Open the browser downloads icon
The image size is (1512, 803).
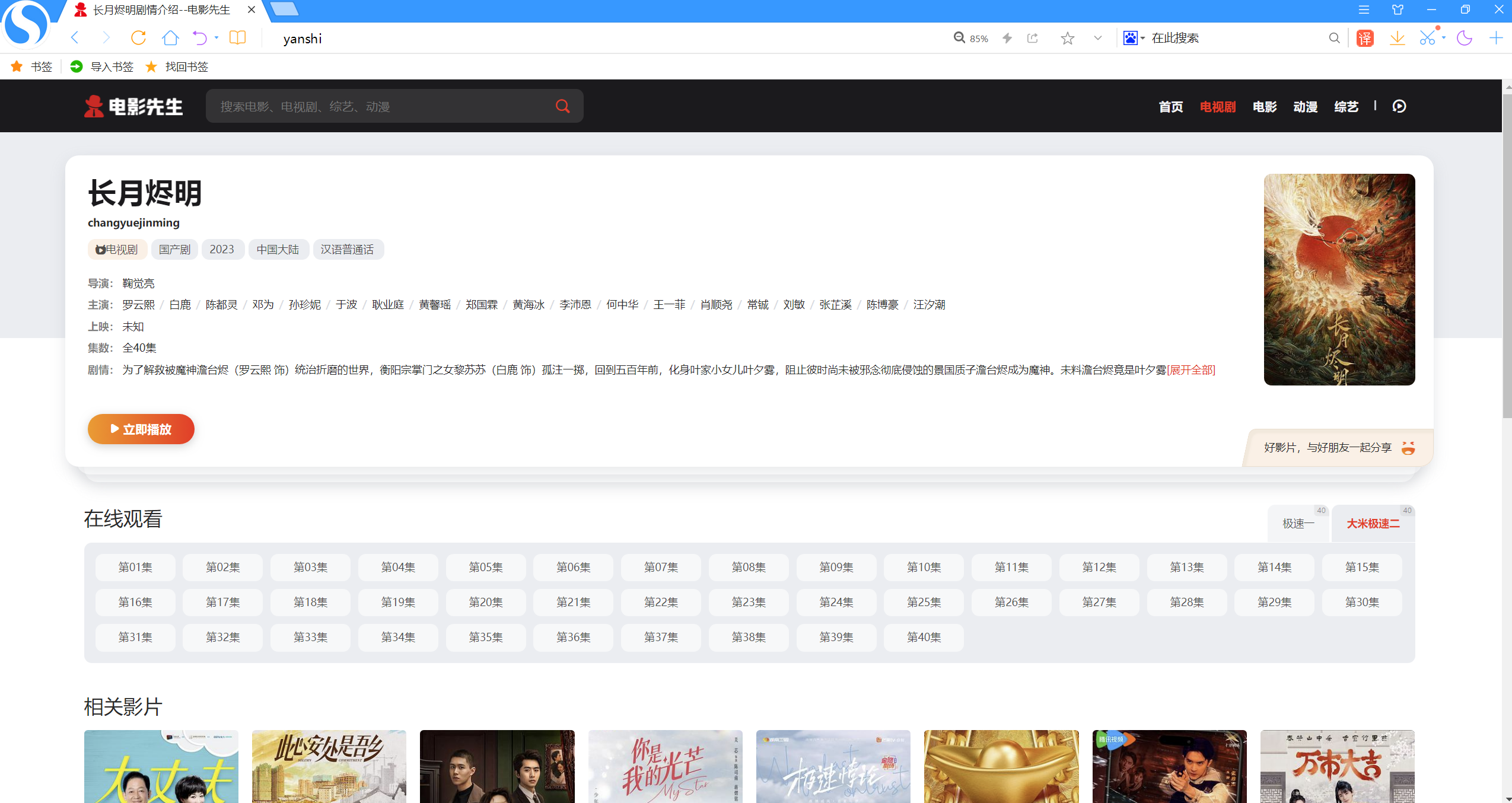[x=1397, y=39]
